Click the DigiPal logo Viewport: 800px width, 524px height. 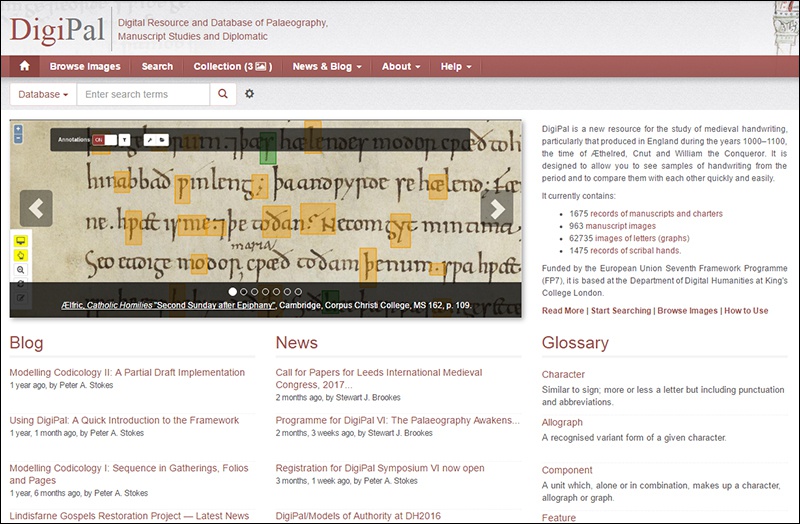coord(57,29)
